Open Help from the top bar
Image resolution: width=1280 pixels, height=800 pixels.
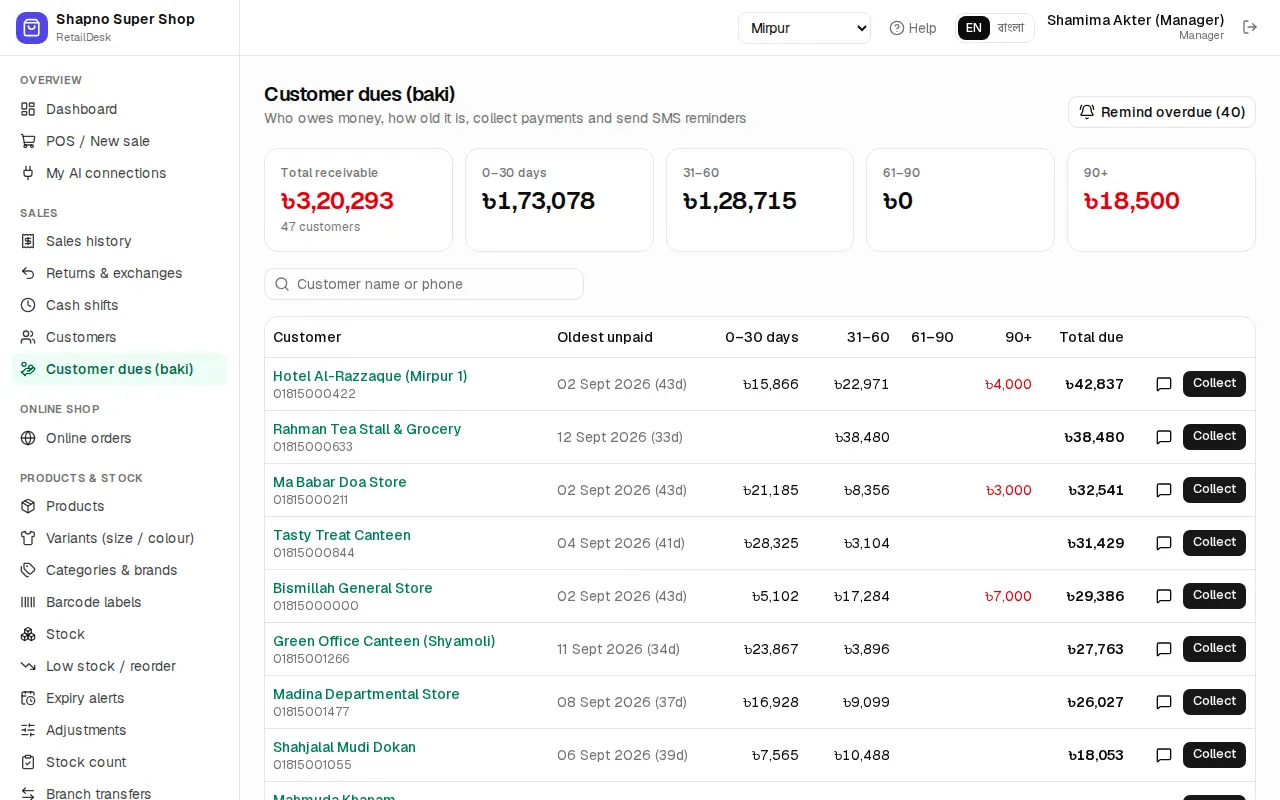click(x=913, y=28)
